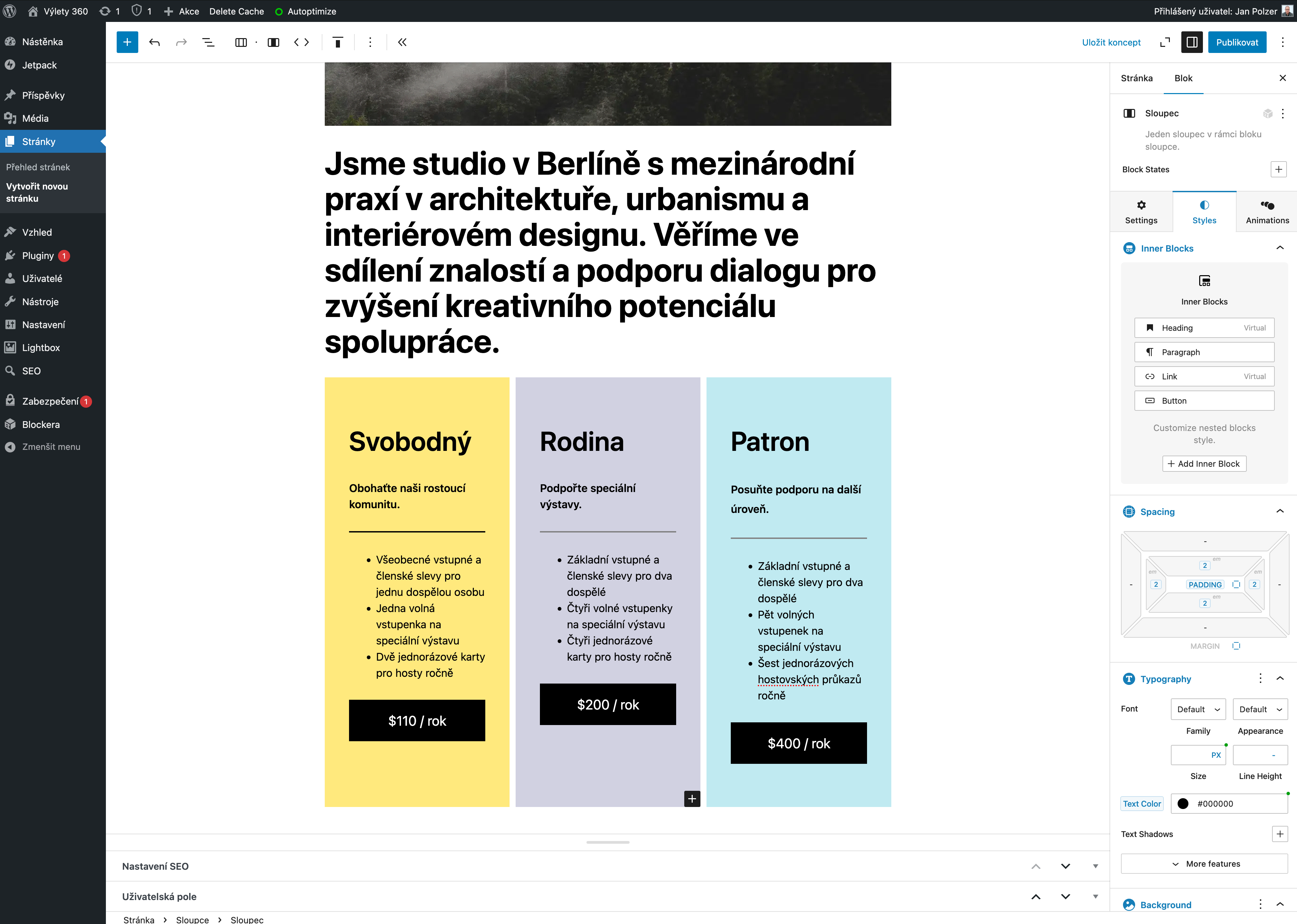Collapse the Background section
The width and height of the screenshot is (1297, 924).
[x=1280, y=904]
